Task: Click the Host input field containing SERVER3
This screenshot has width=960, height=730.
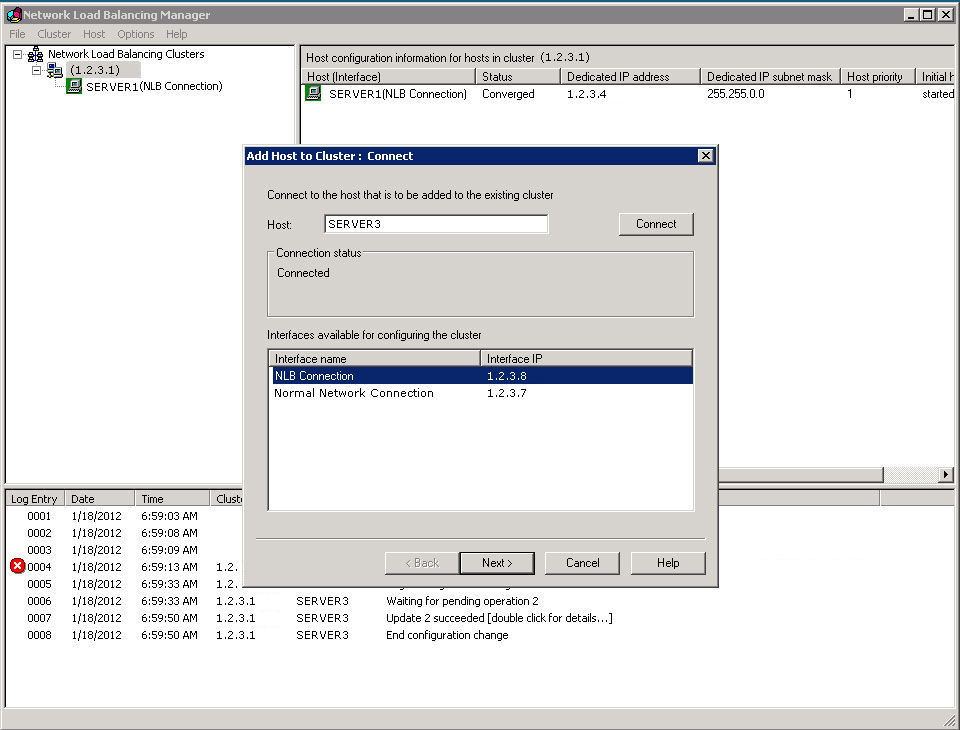Action: point(436,224)
